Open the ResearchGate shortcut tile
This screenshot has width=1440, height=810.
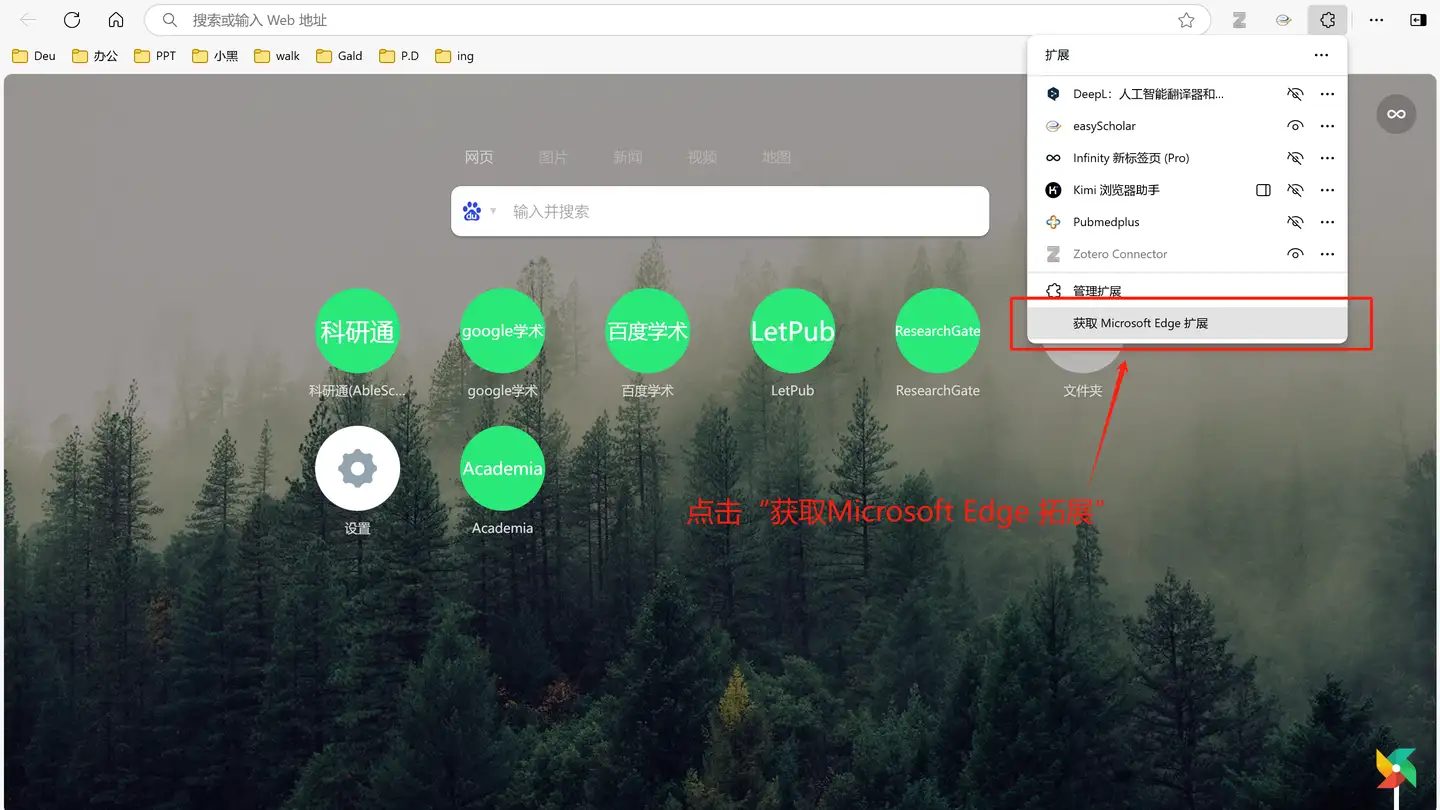937,331
